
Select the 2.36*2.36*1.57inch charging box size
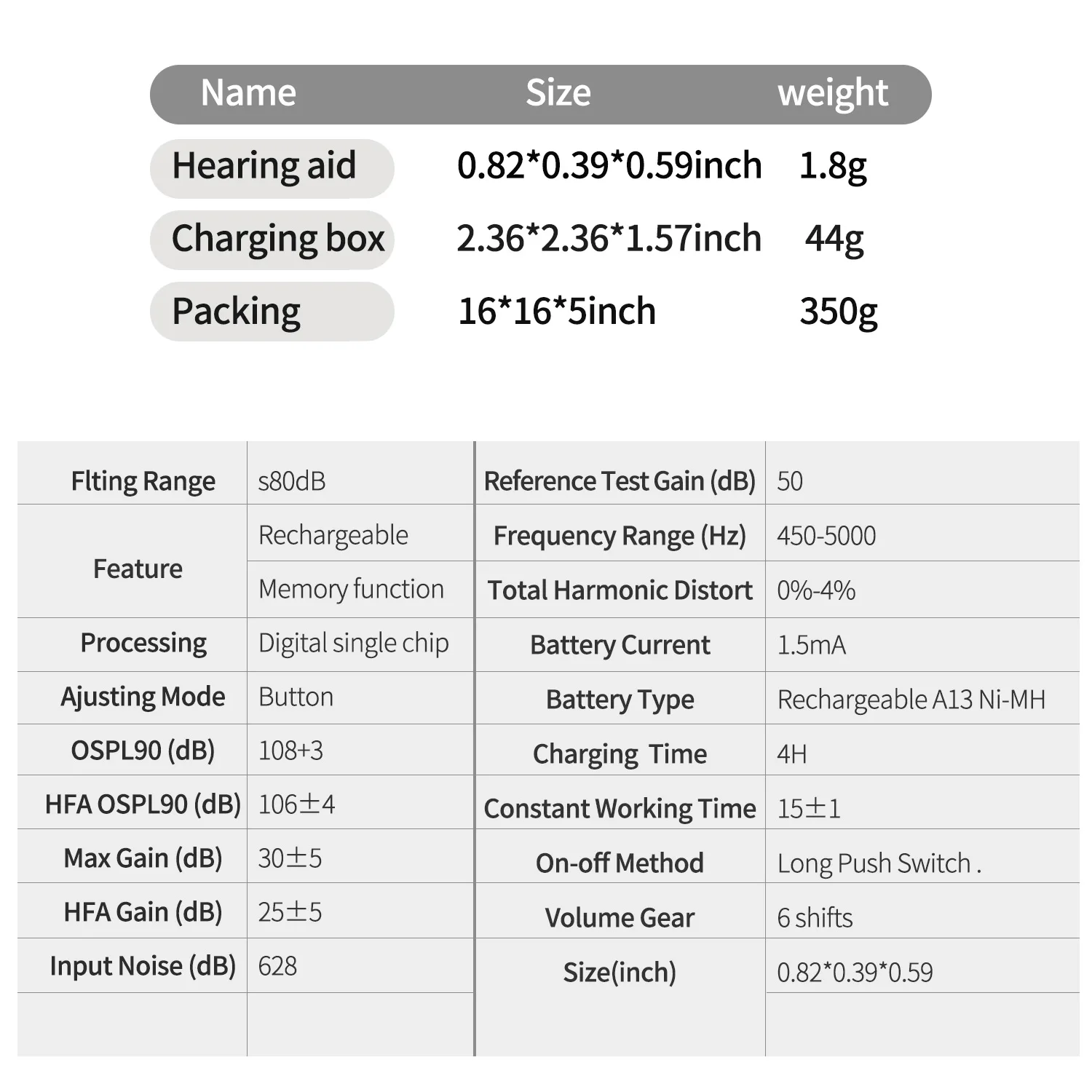tap(609, 239)
